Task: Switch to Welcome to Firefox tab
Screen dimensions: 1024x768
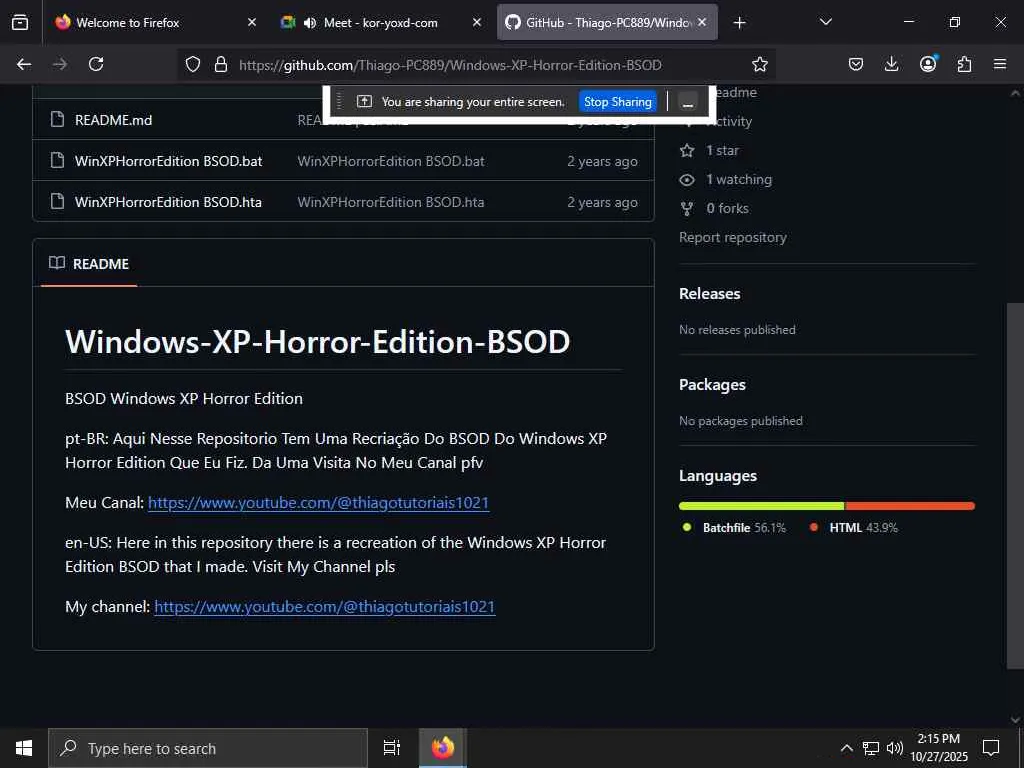Action: pos(155,22)
